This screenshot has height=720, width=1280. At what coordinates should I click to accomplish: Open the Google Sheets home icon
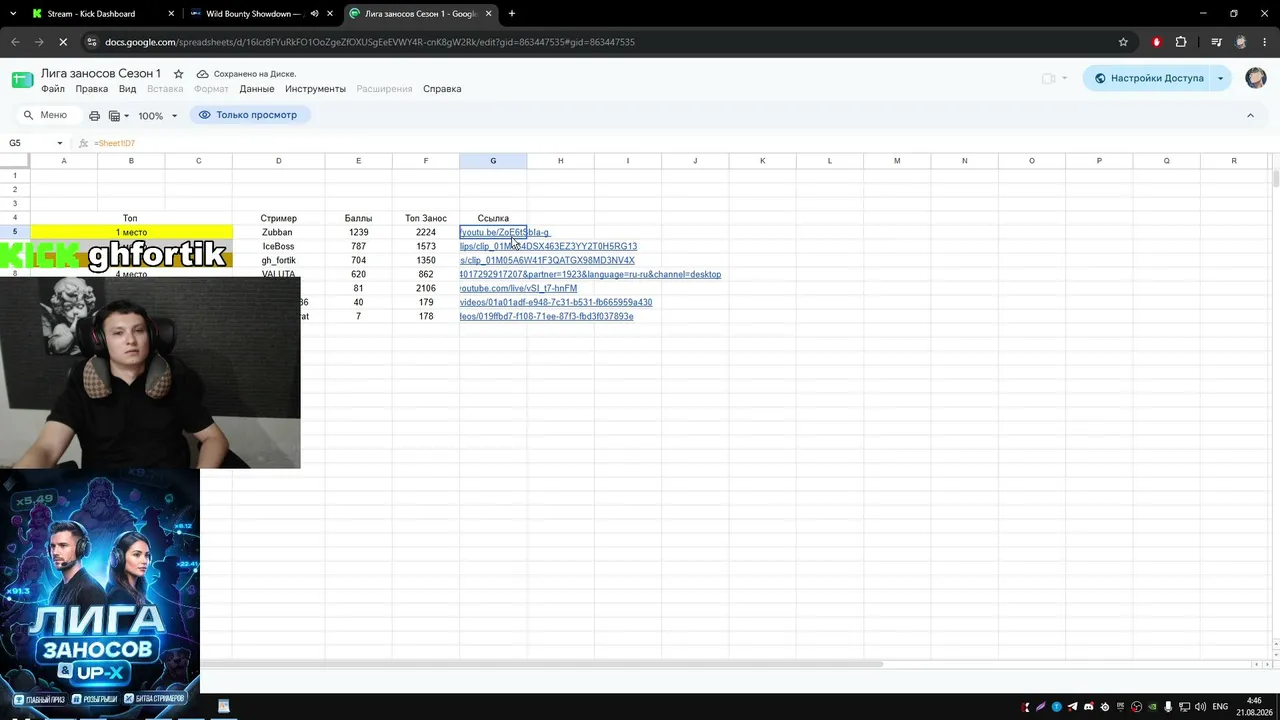click(22, 80)
